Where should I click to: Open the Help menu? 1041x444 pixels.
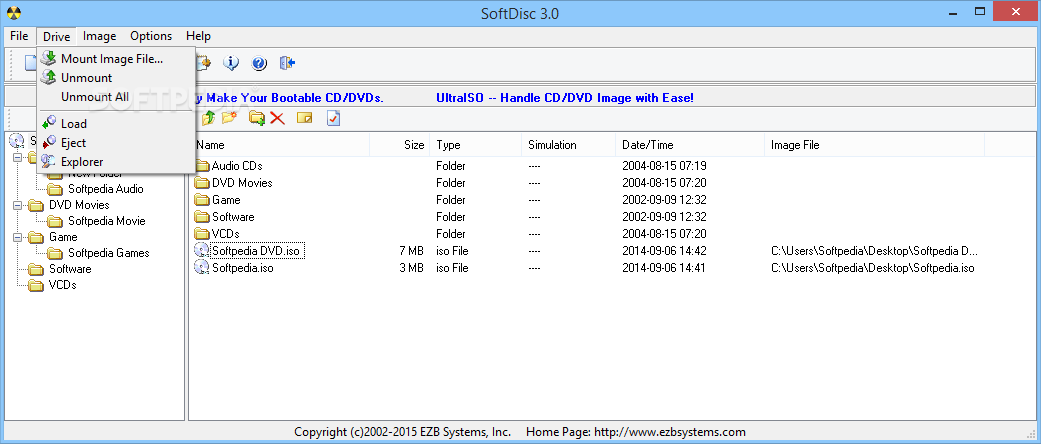198,36
